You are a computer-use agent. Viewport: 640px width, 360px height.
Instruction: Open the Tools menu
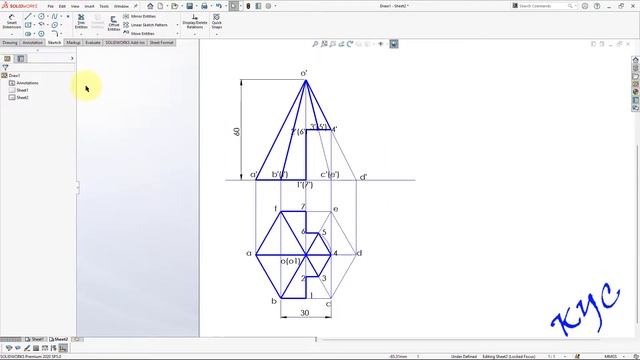[104, 6]
